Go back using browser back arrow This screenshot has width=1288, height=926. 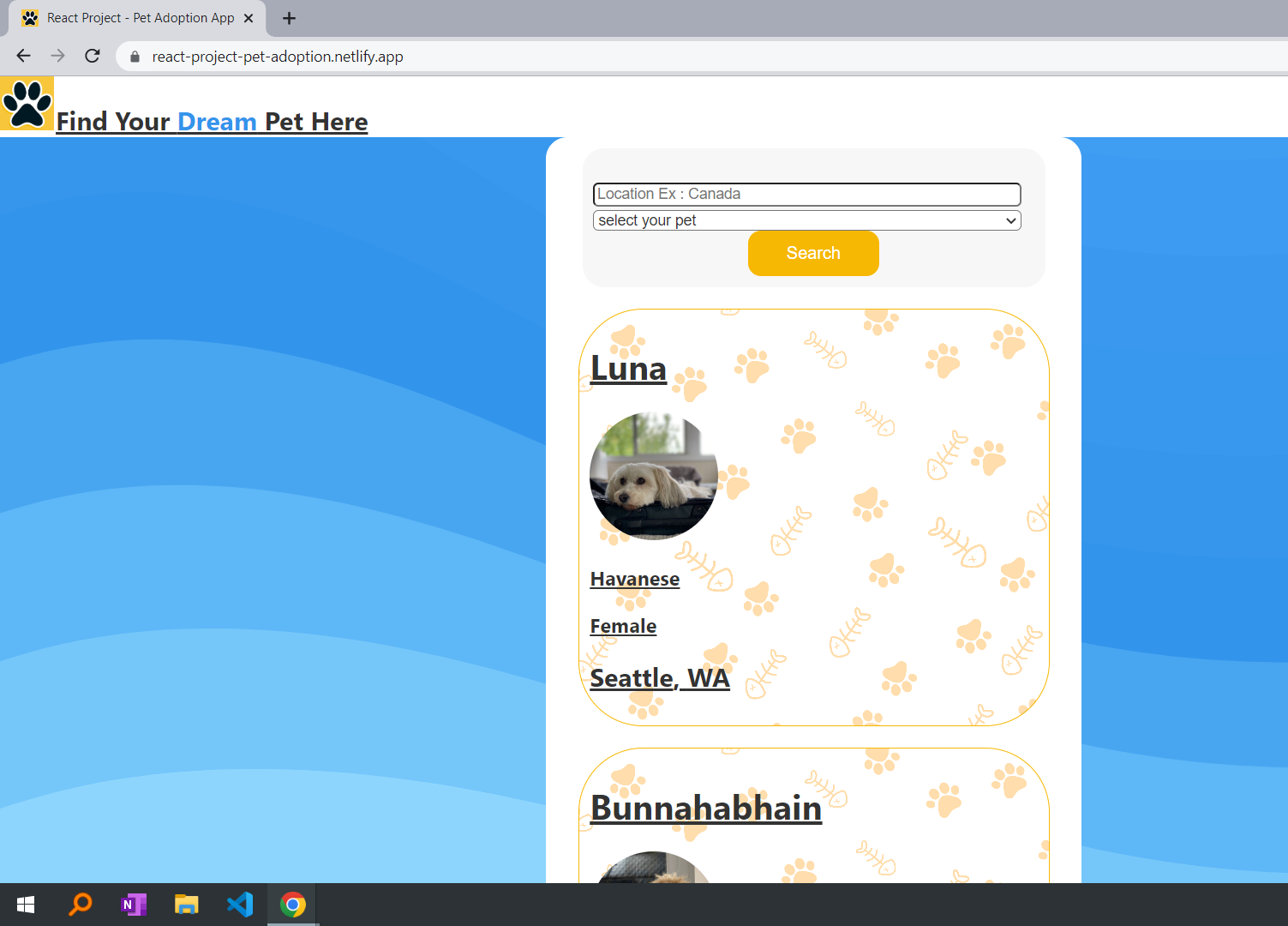[x=24, y=56]
